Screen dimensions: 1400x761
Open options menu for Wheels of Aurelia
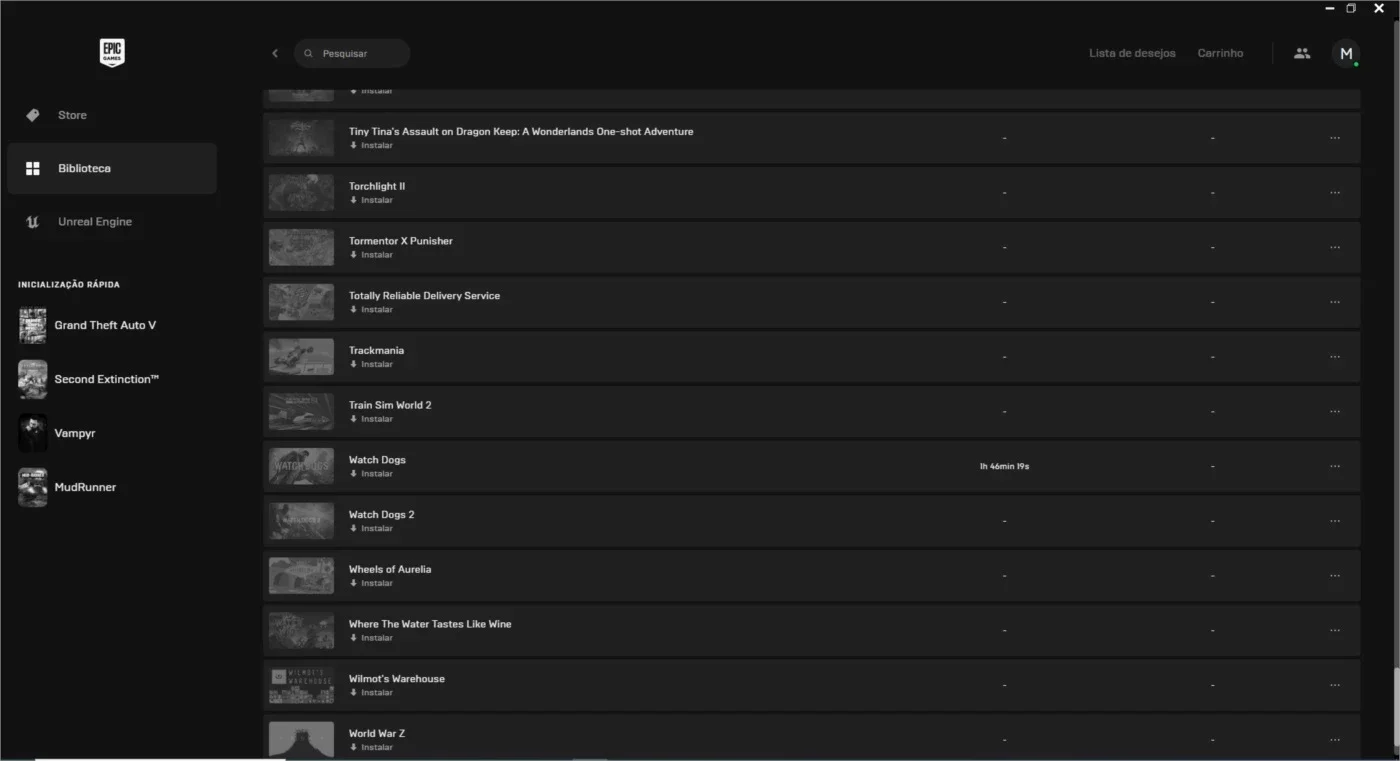[1335, 575]
